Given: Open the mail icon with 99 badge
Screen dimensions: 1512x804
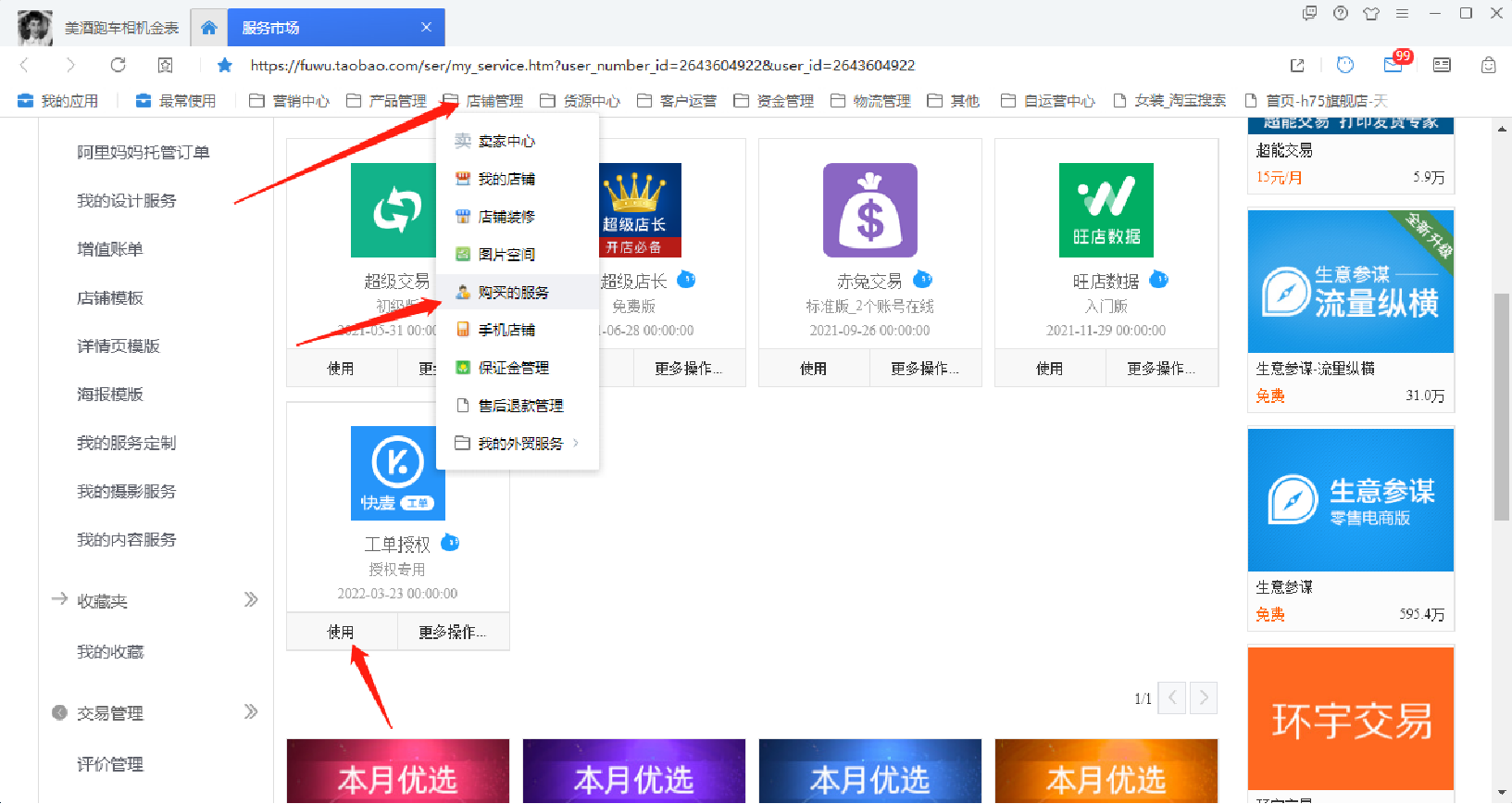Looking at the screenshot, I should pos(1394,64).
